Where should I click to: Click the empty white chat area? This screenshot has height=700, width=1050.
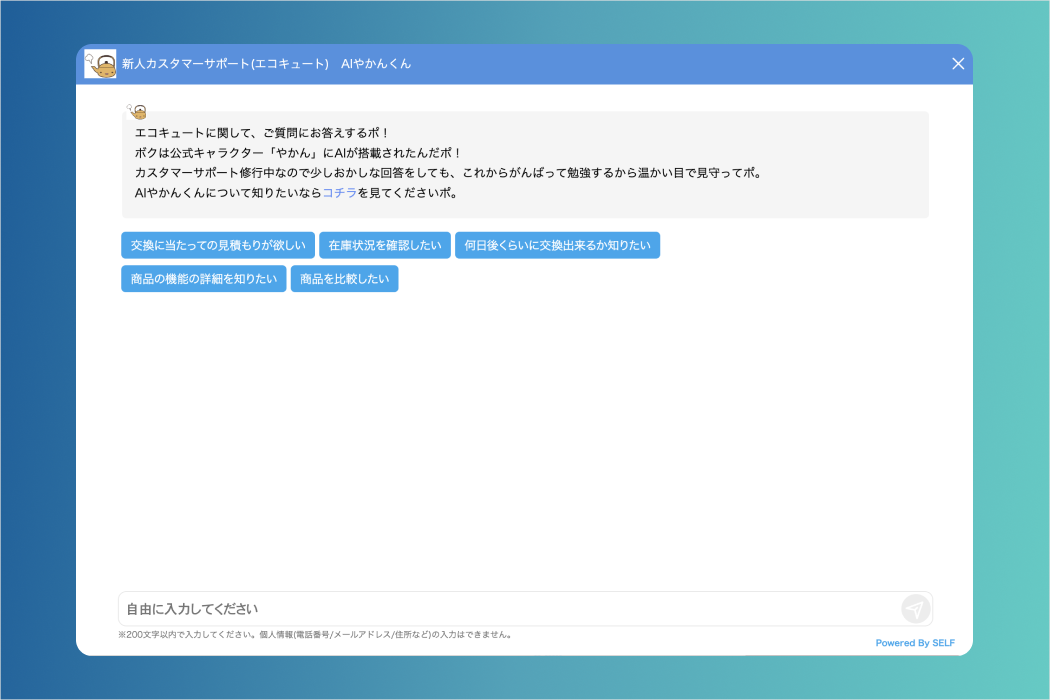525,440
